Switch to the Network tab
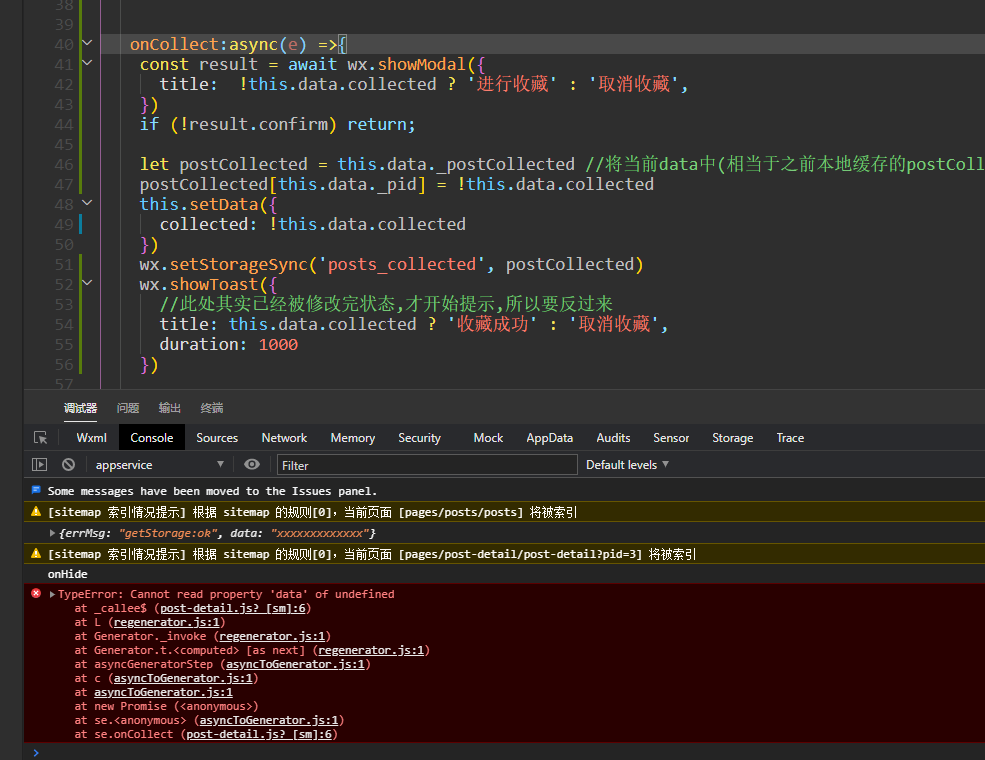Screen dimensions: 985x760 (x=284, y=438)
